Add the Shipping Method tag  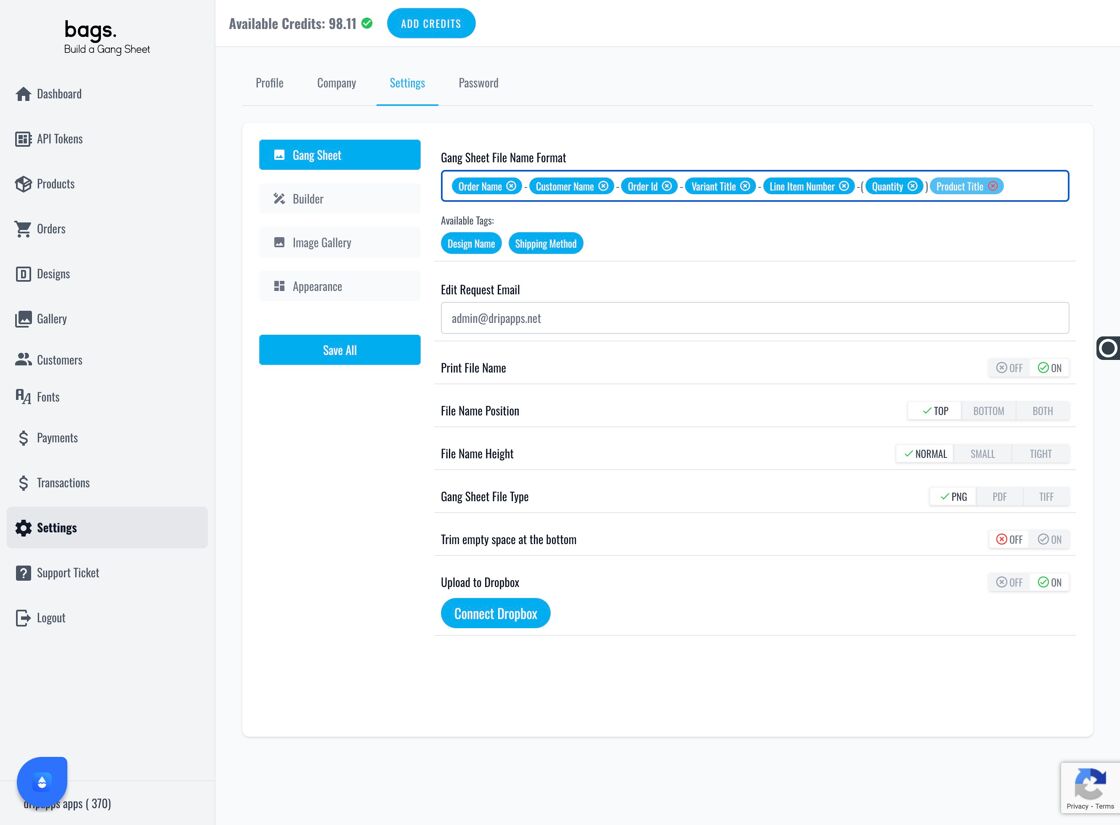pyautogui.click(x=546, y=244)
